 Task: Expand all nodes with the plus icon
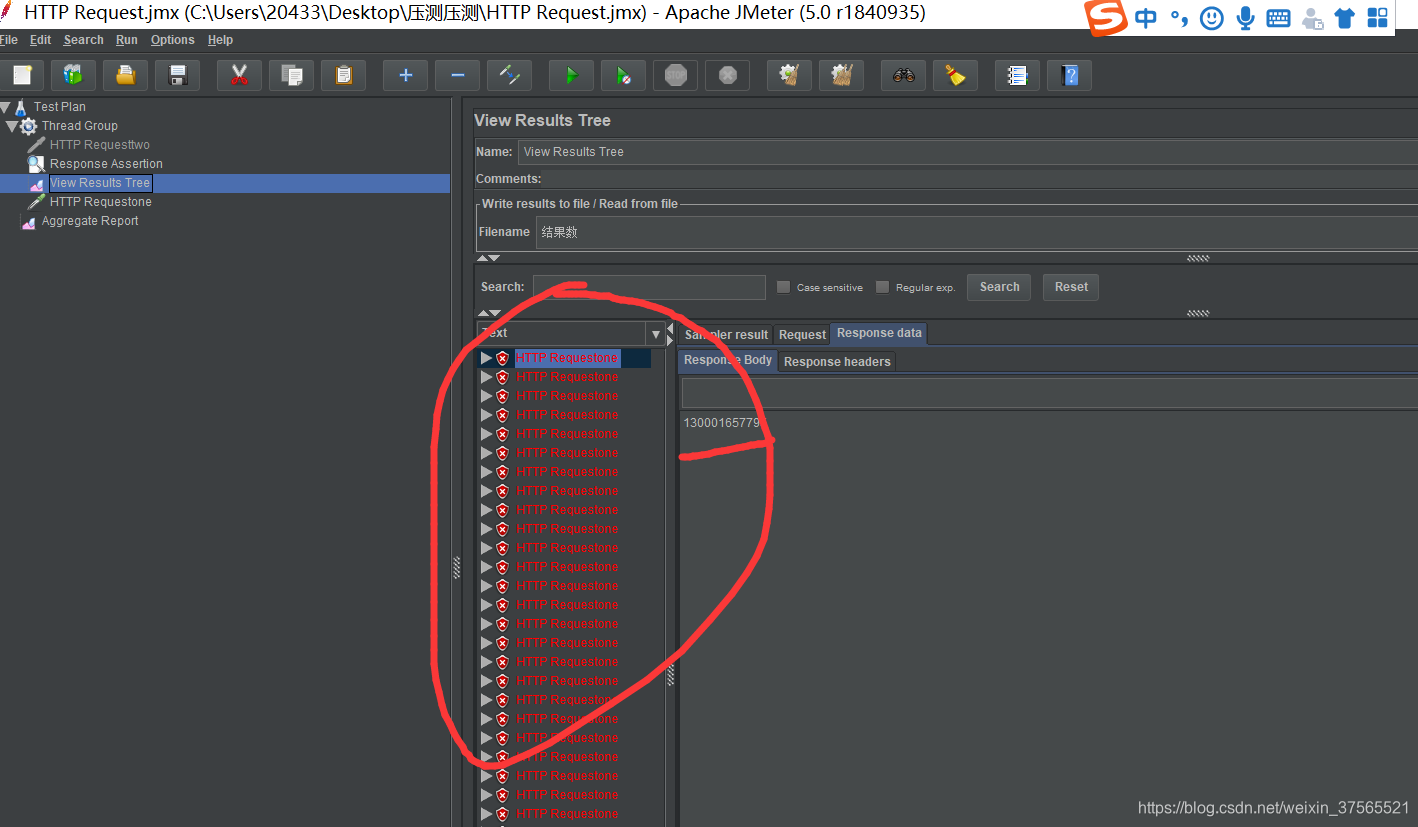[x=405, y=75]
